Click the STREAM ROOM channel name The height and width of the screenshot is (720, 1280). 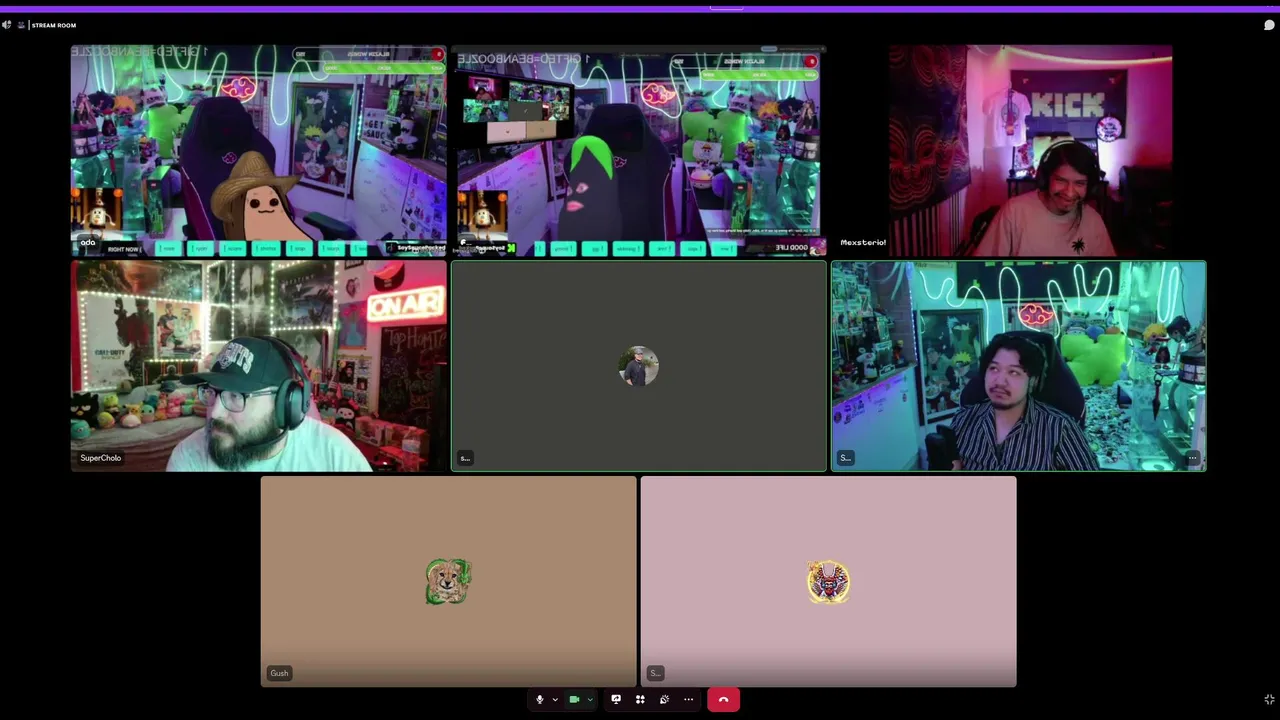(54, 25)
